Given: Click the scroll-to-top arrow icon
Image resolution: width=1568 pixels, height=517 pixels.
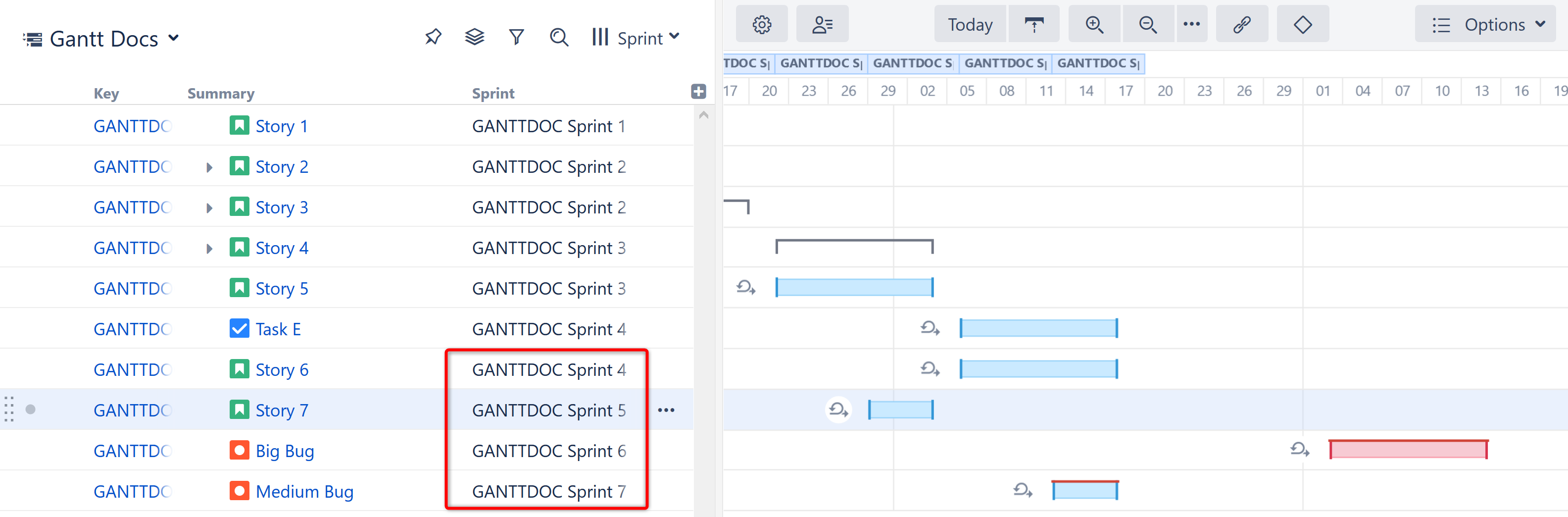Looking at the screenshot, I should click(1034, 24).
